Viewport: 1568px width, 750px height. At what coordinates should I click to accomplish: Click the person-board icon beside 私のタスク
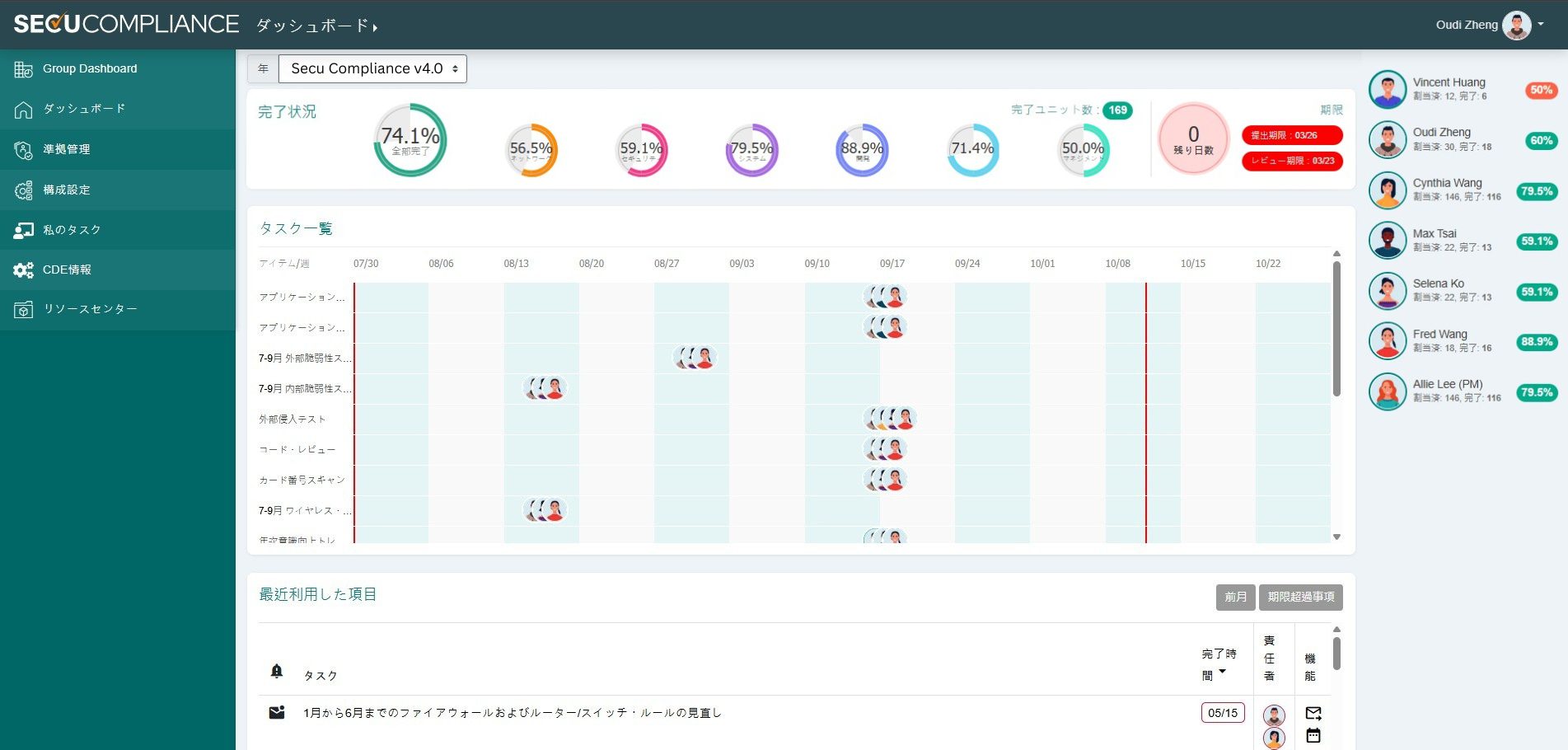tap(23, 231)
